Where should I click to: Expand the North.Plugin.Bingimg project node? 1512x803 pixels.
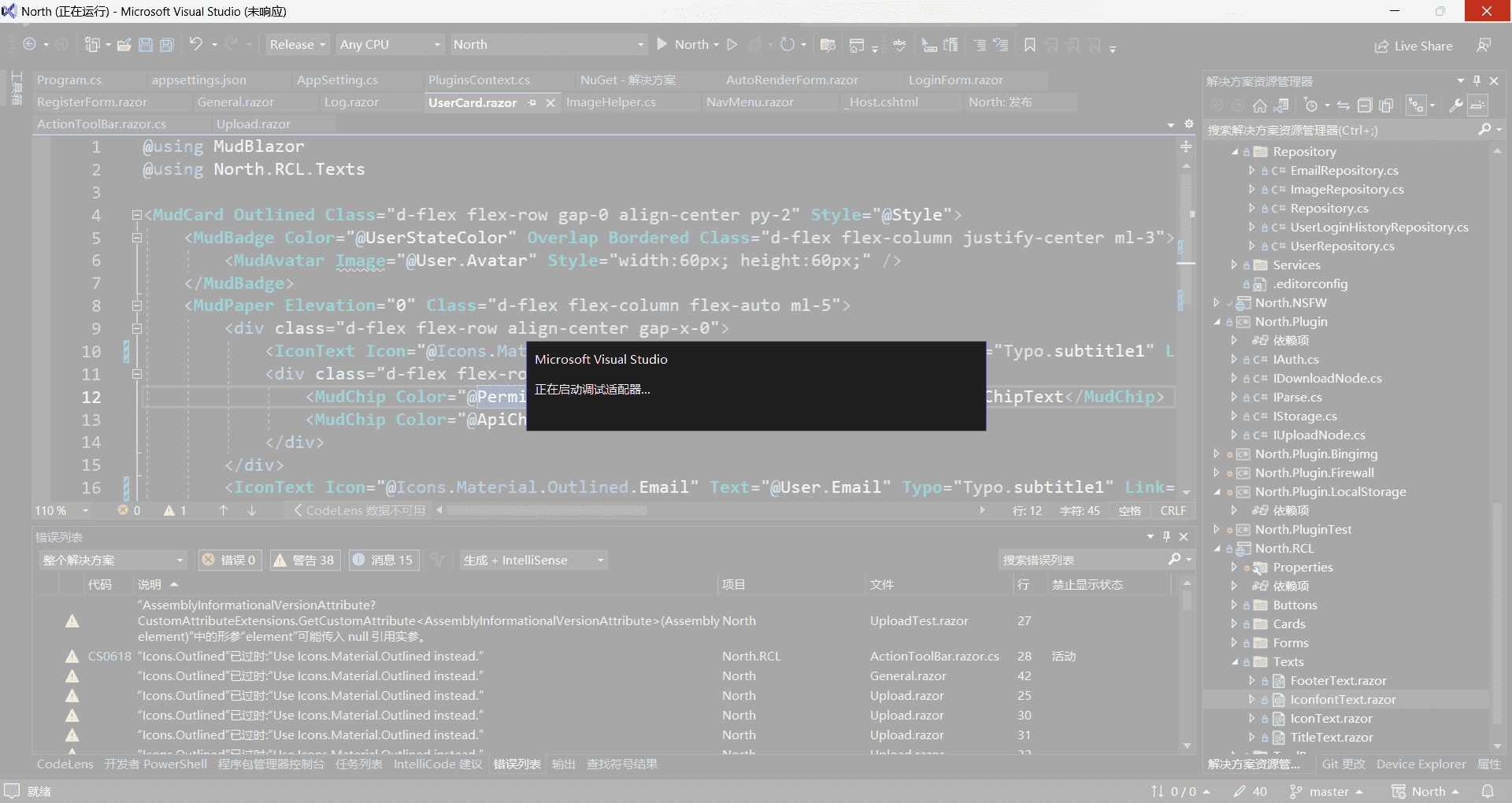[x=1217, y=454]
